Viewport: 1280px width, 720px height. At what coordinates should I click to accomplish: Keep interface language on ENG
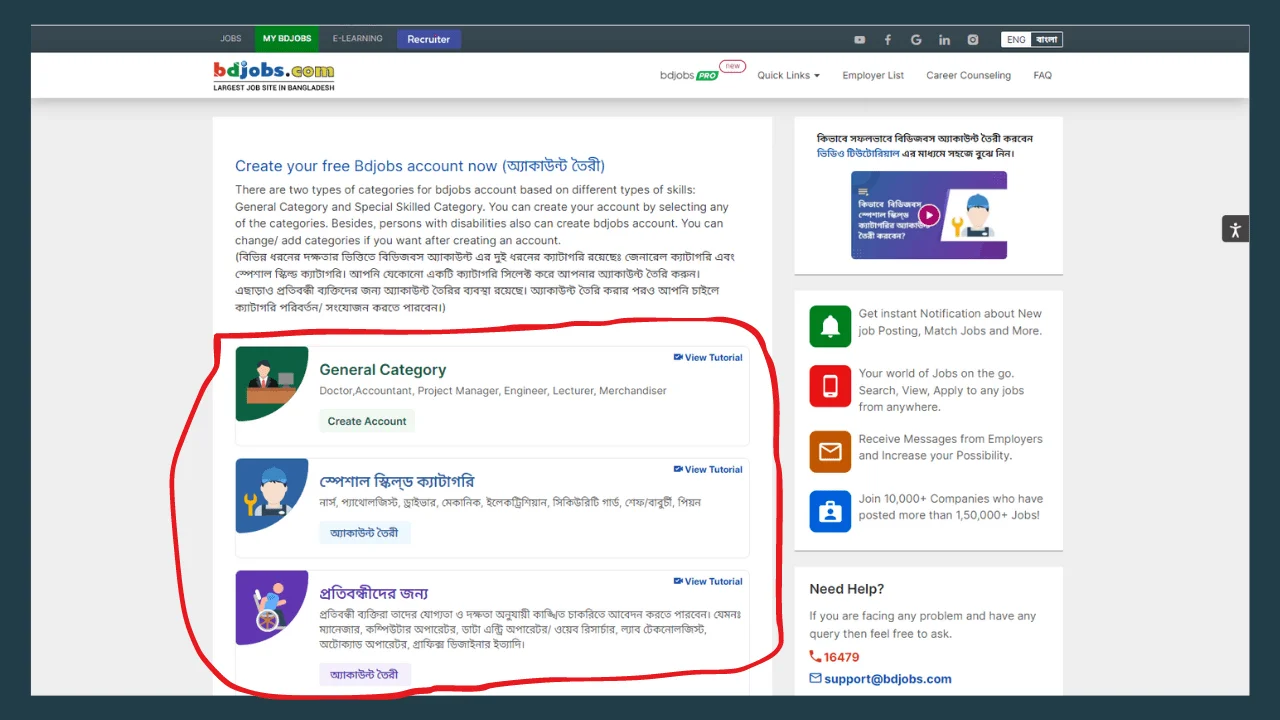coord(1015,39)
